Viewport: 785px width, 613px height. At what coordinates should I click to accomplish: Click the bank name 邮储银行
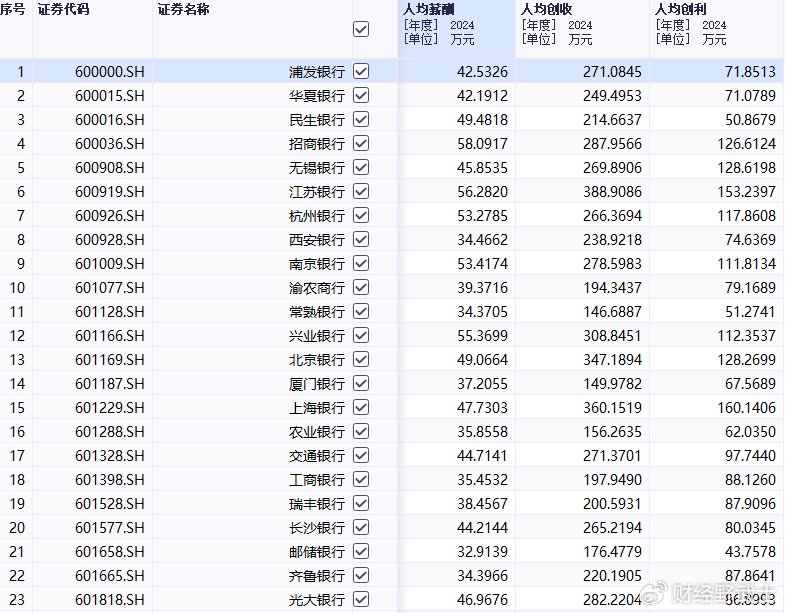[x=317, y=552]
